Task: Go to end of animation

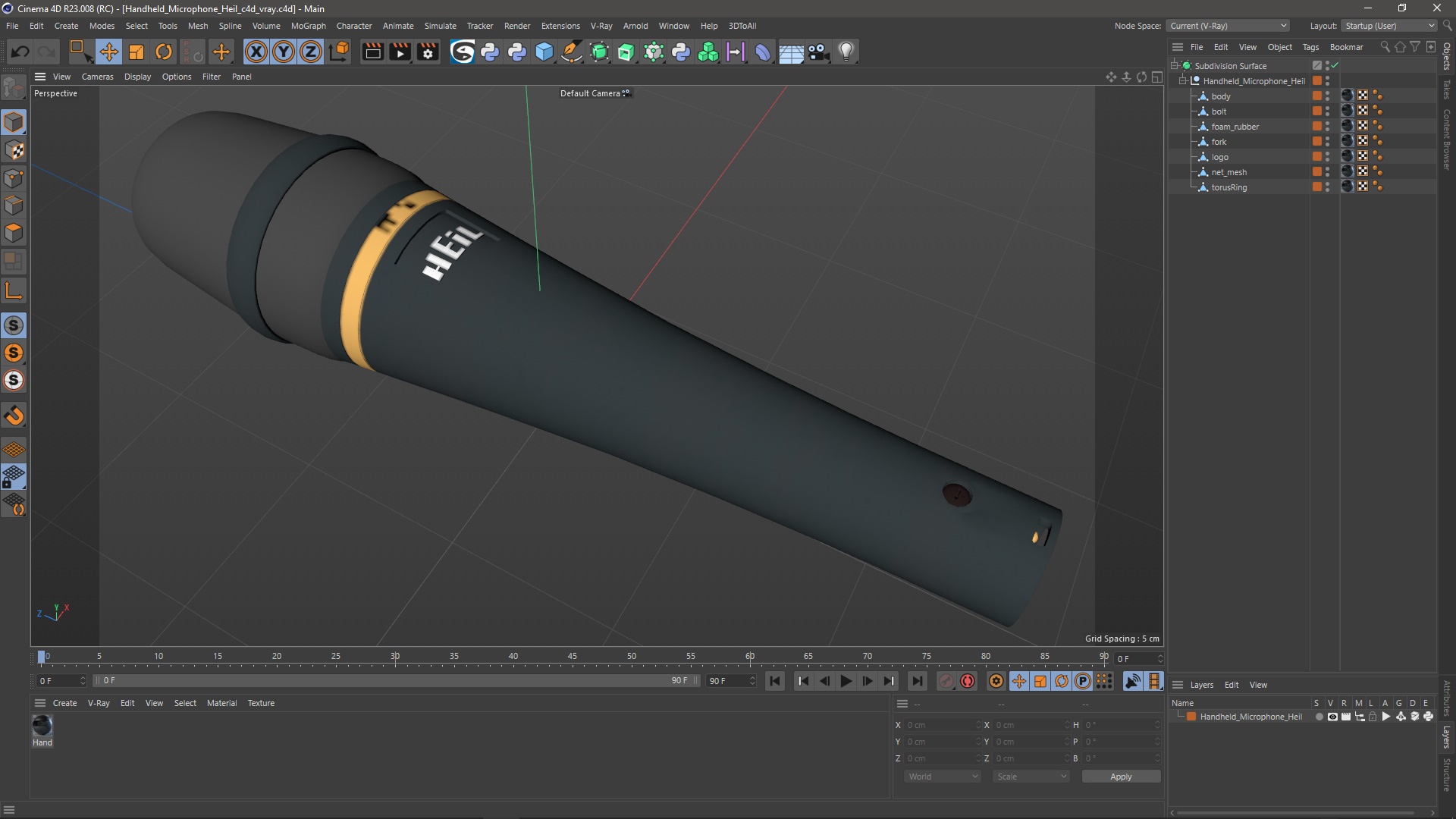Action: [x=917, y=681]
